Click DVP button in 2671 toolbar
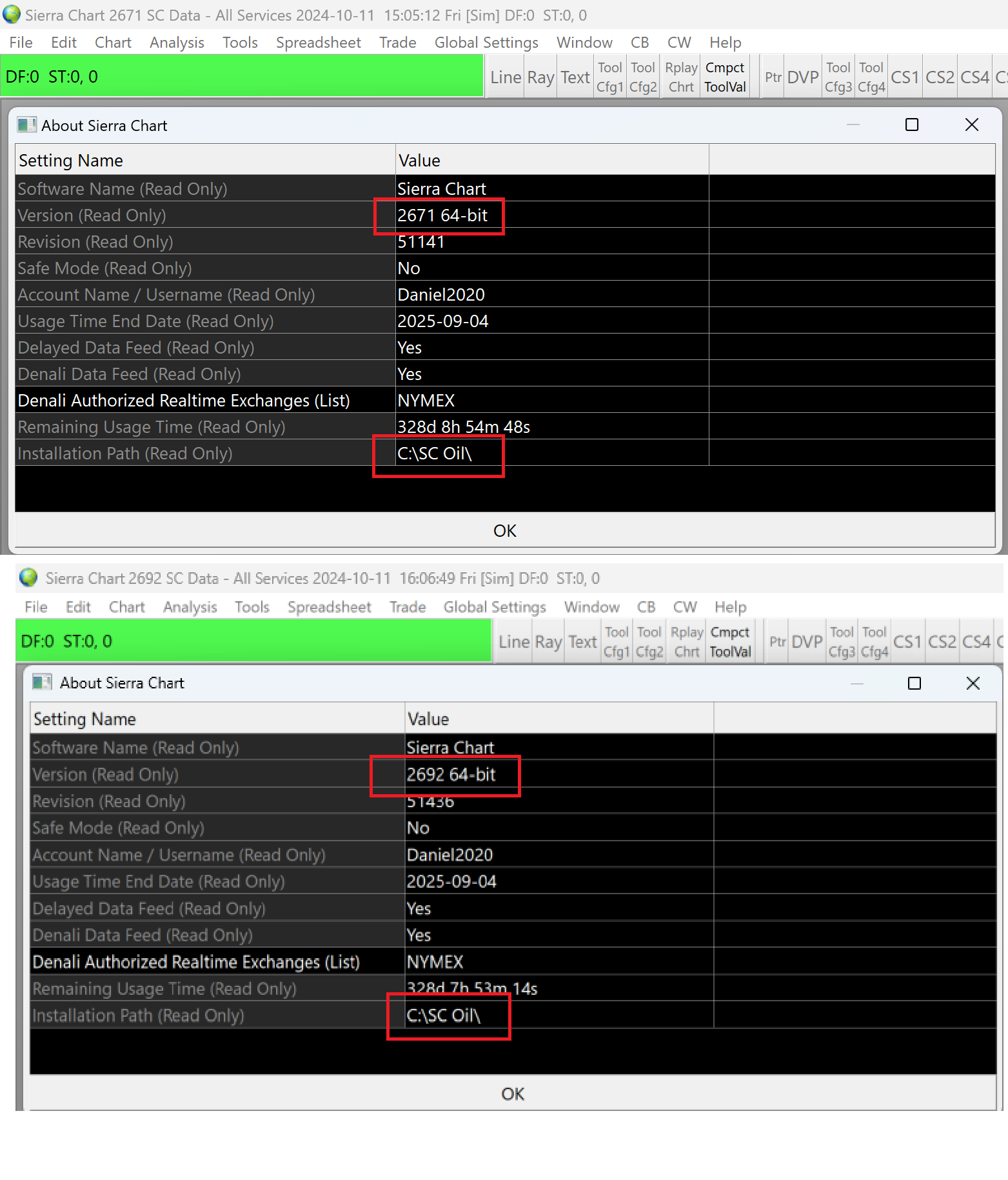 803,77
